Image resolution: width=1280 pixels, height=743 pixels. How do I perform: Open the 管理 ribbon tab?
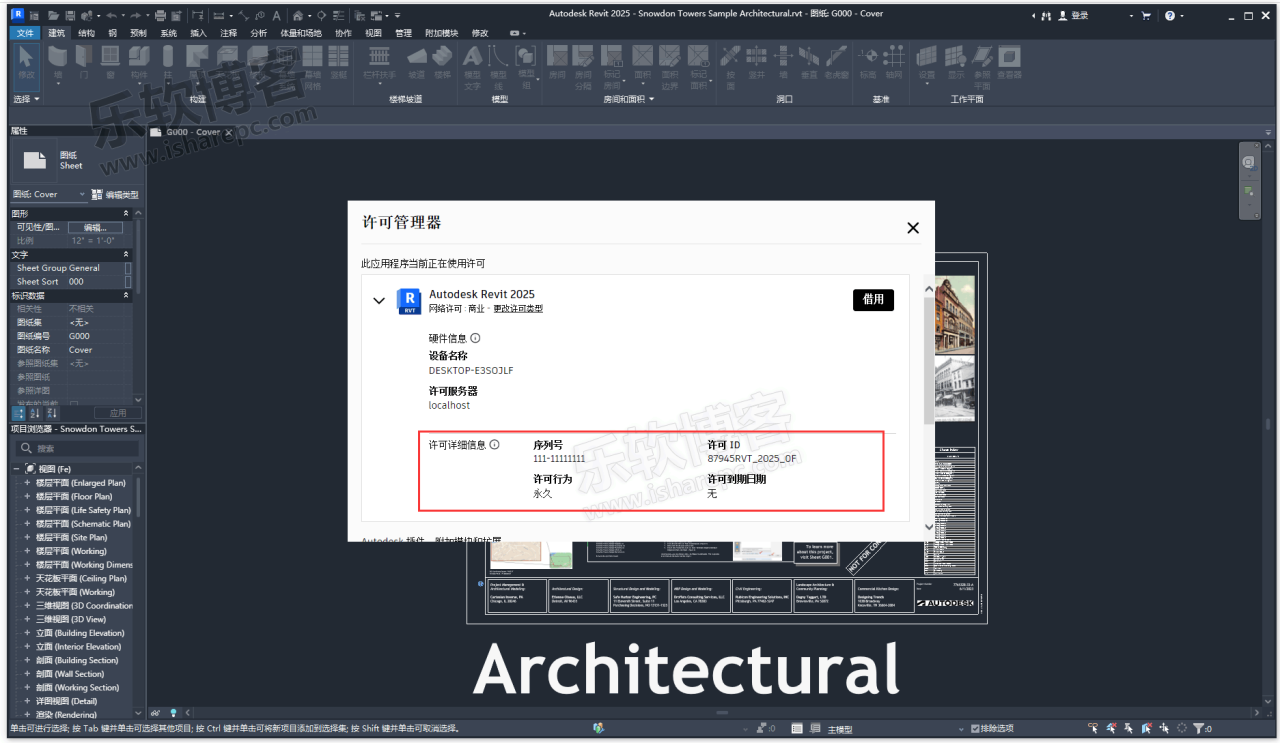403,32
